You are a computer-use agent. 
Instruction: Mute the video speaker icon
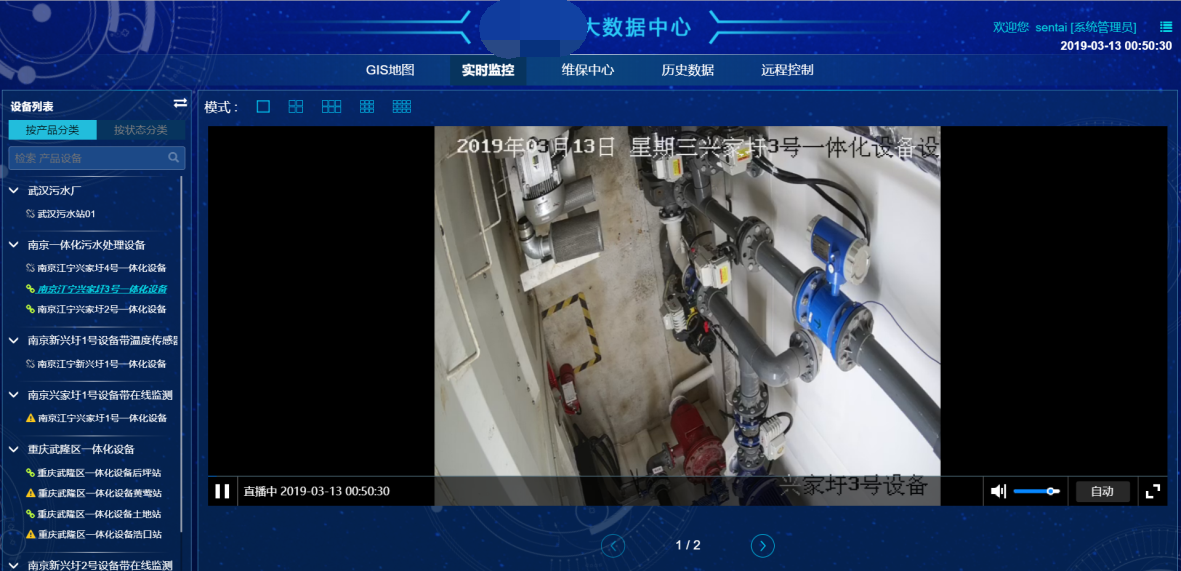click(997, 491)
